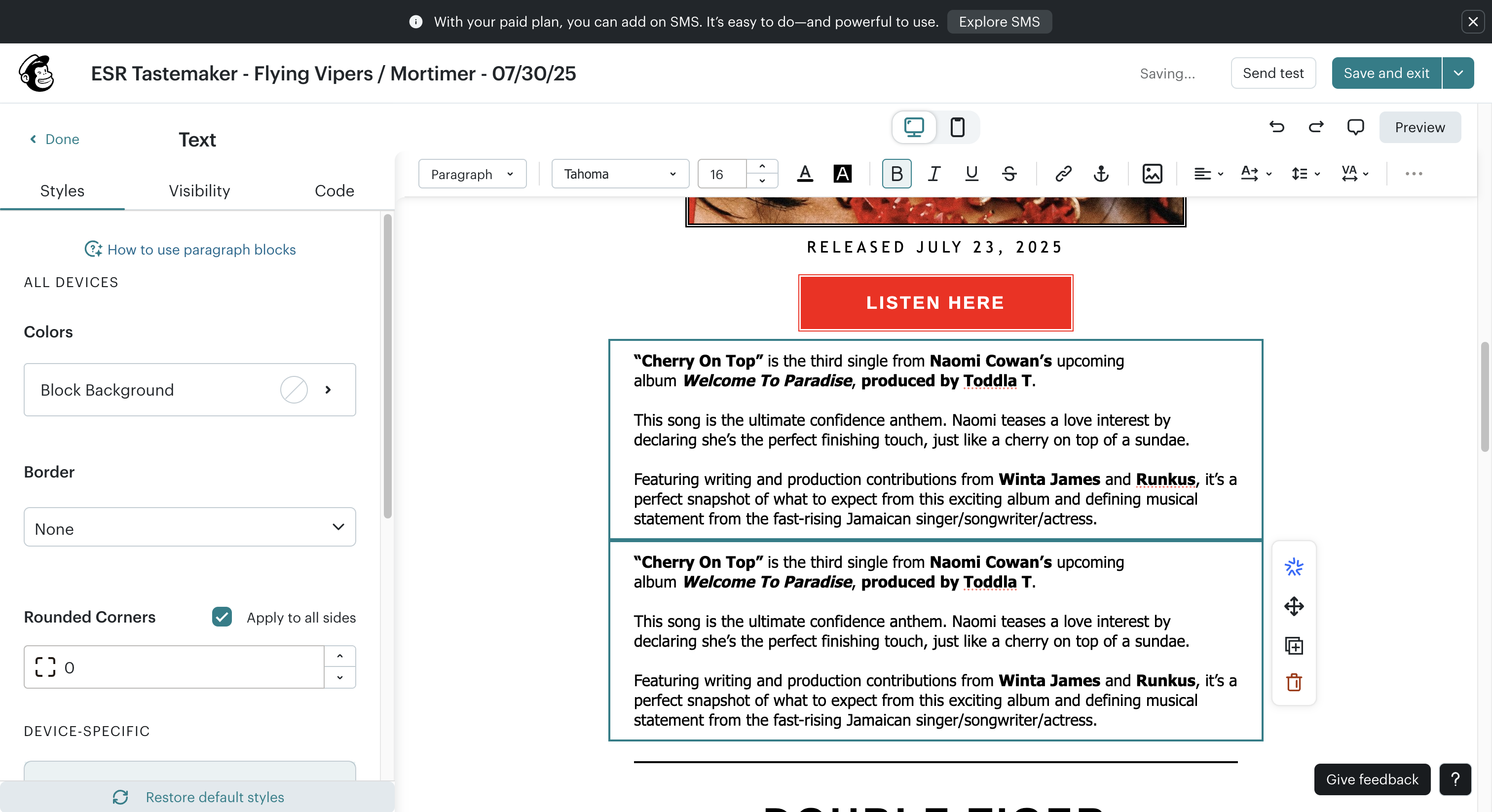Insert a hyperlink

click(x=1063, y=174)
